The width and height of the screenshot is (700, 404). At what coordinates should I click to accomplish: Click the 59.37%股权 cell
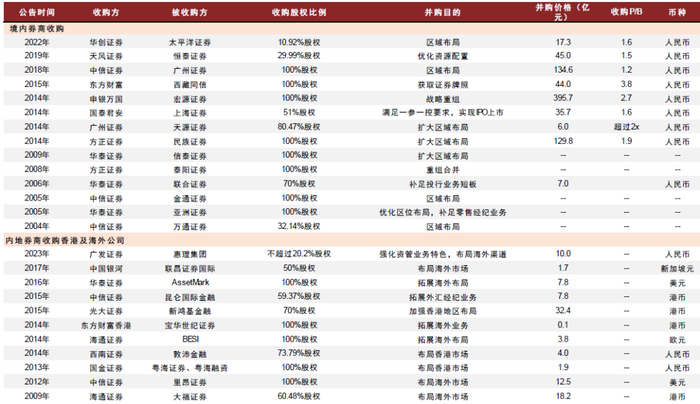[299, 296]
